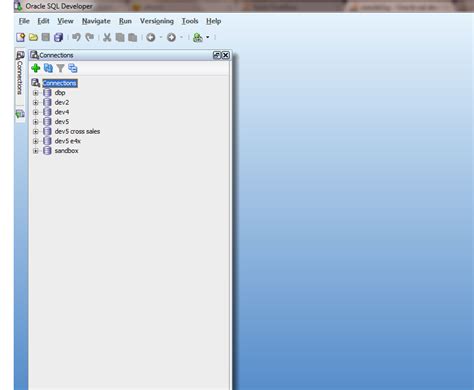
Task: Click the database icon beside dev5 e4x
Action: [47, 141]
